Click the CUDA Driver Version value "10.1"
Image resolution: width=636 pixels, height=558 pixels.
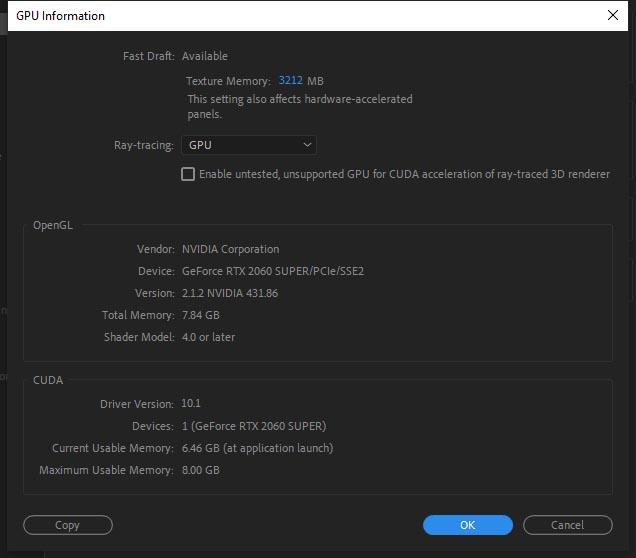pyautogui.click(x=191, y=403)
